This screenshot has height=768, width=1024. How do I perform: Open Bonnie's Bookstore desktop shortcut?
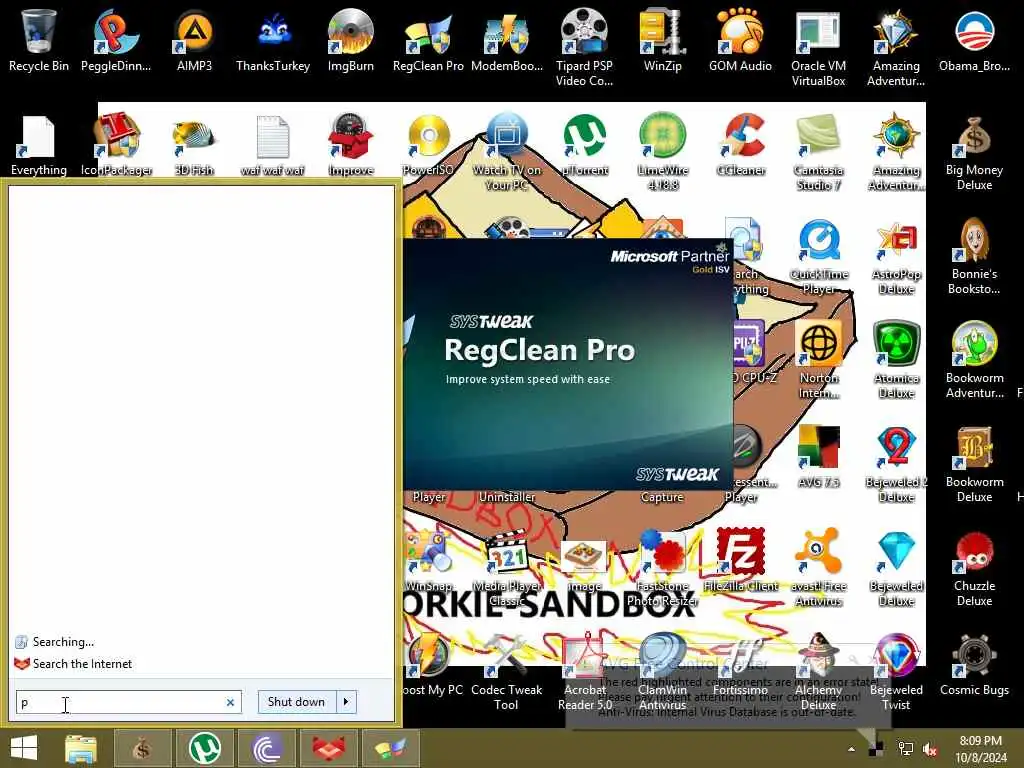click(974, 256)
